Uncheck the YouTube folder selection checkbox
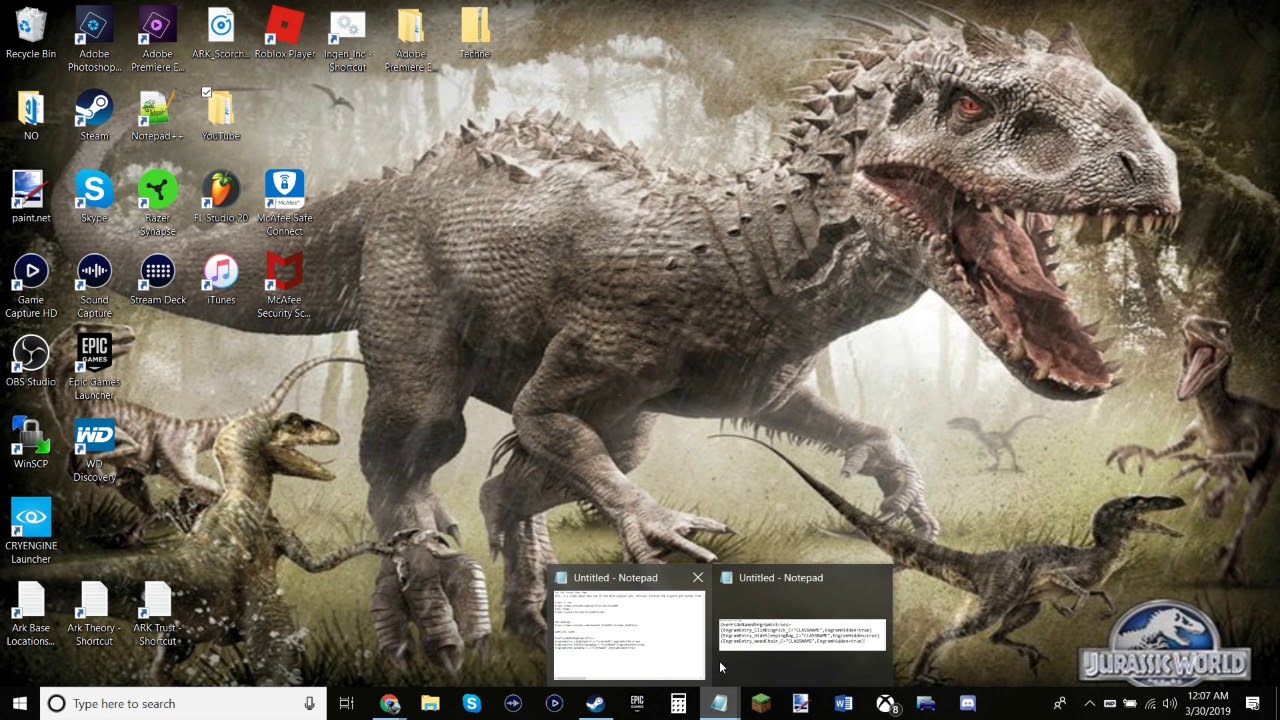Image resolution: width=1280 pixels, height=720 pixels. coord(206,92)
